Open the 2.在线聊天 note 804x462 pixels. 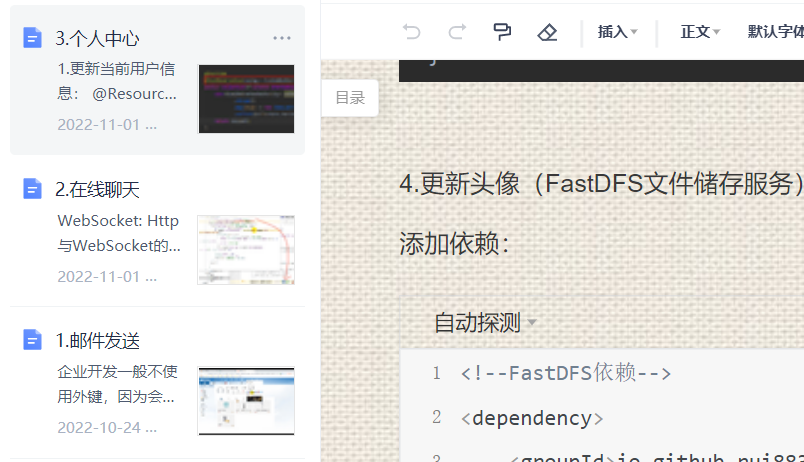coord(98,189)
